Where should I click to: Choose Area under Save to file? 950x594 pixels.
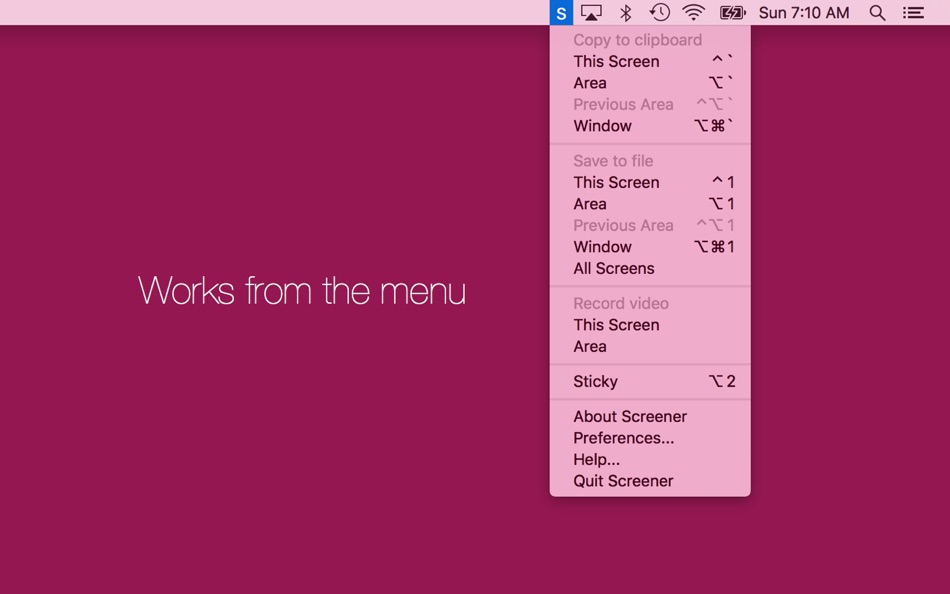(x=650, y=204)
